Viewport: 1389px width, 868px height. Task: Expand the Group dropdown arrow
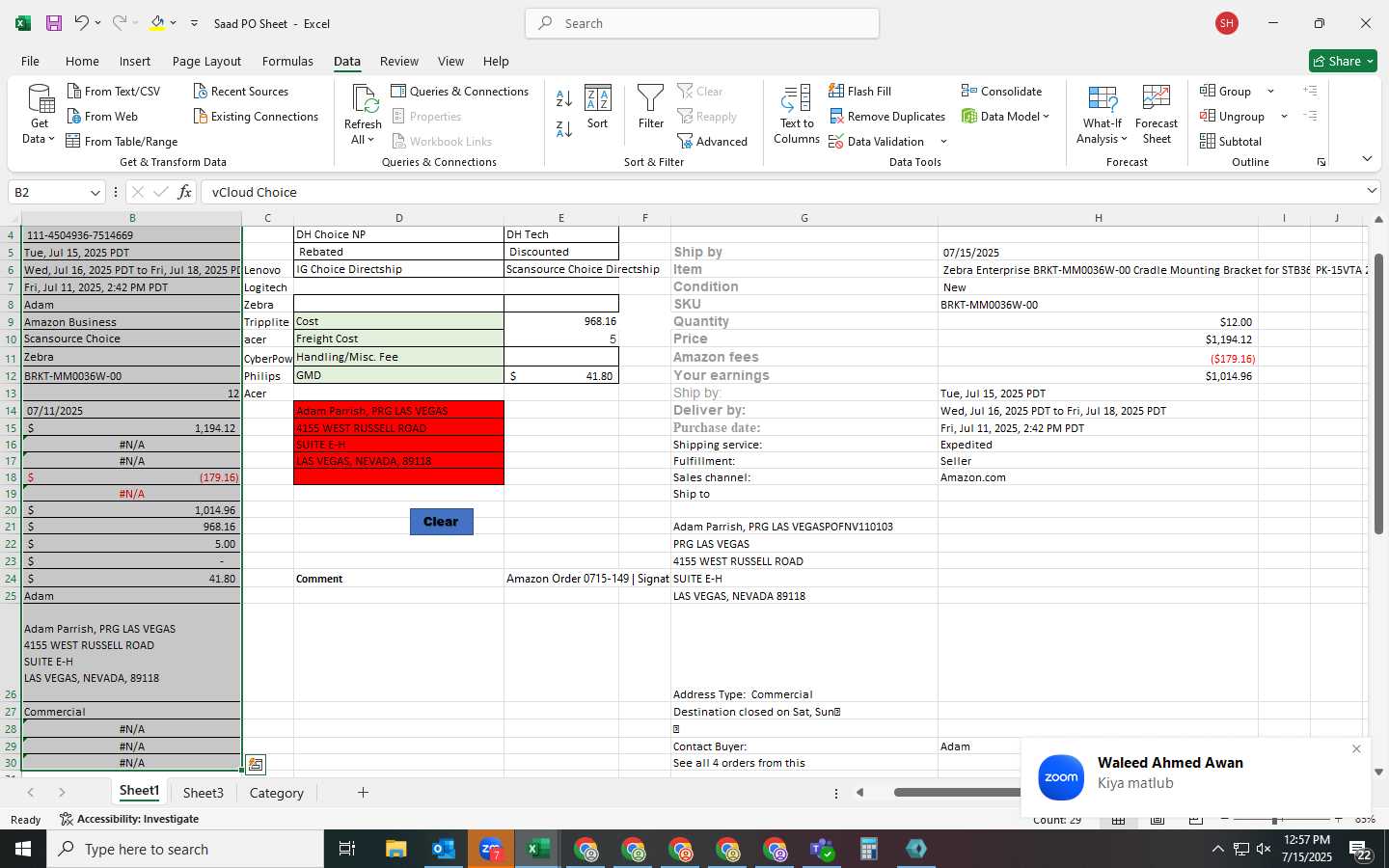(x=1270, y=91)
